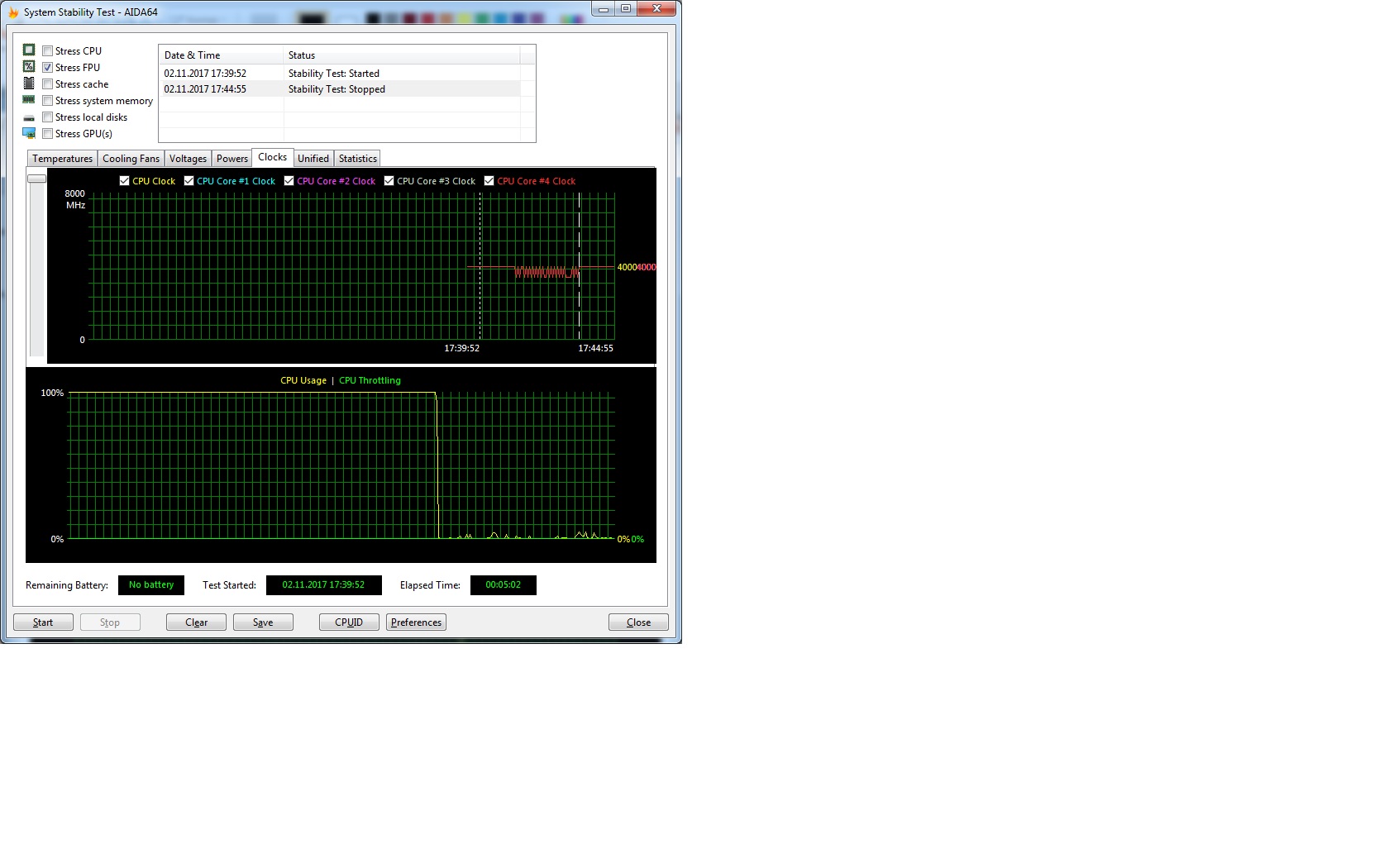Switch to the Cooling Fans tab

131,159
